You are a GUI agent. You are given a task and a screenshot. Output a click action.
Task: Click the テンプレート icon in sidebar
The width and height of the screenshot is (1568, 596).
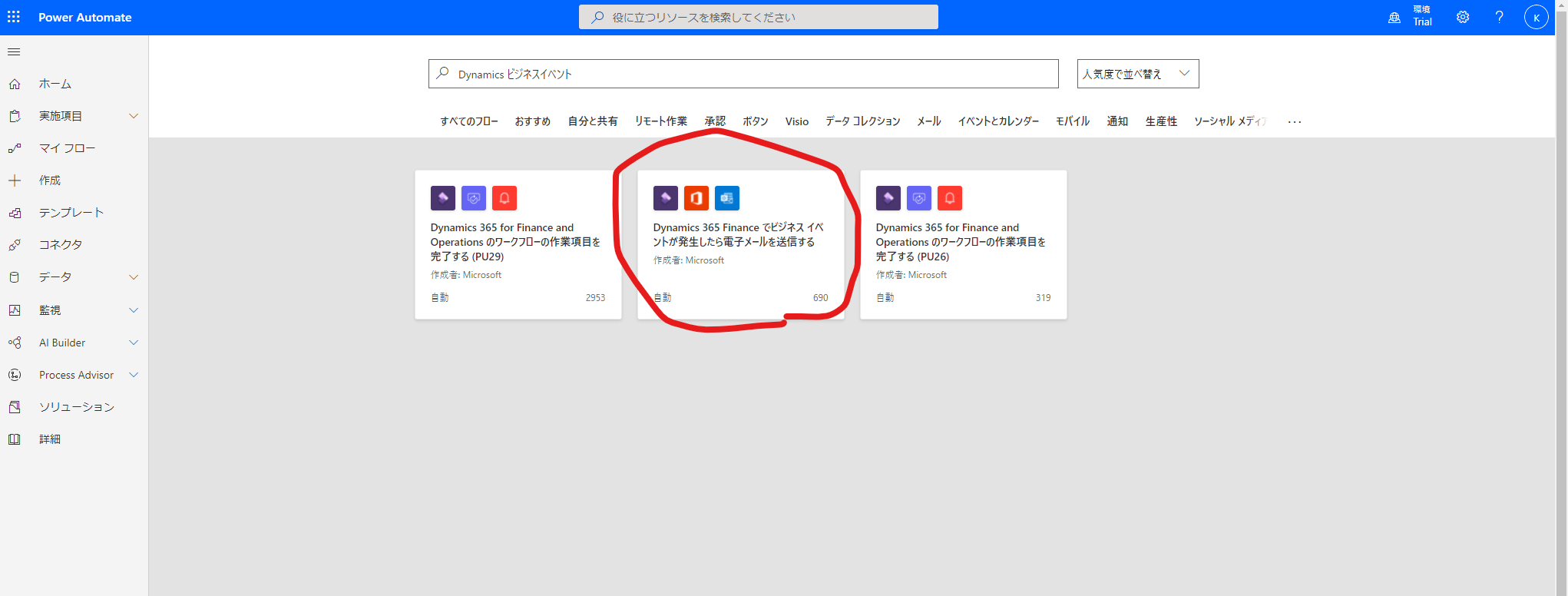tap(15, 213)
